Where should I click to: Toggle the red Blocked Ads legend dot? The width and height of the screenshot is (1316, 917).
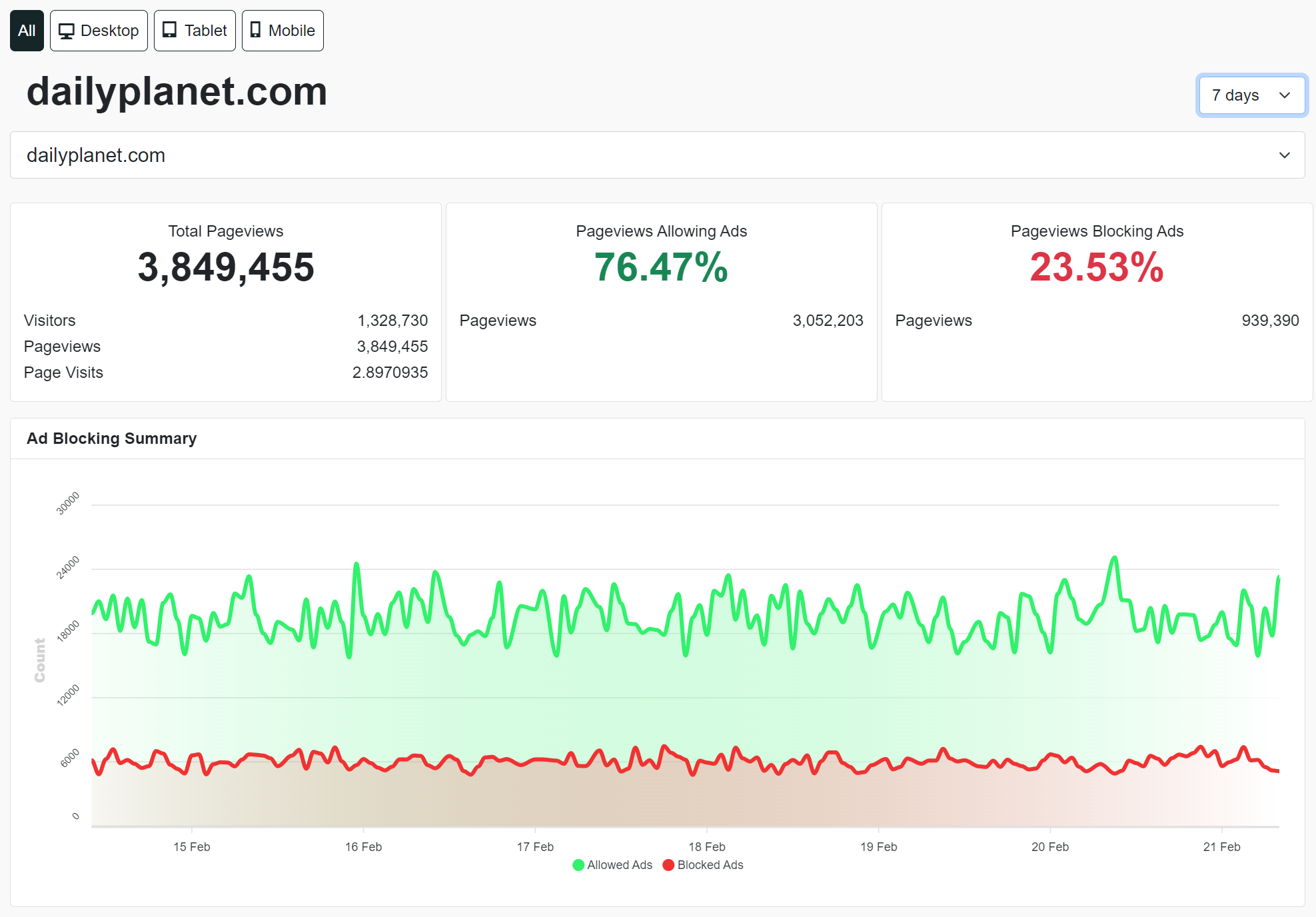point(668,865)
